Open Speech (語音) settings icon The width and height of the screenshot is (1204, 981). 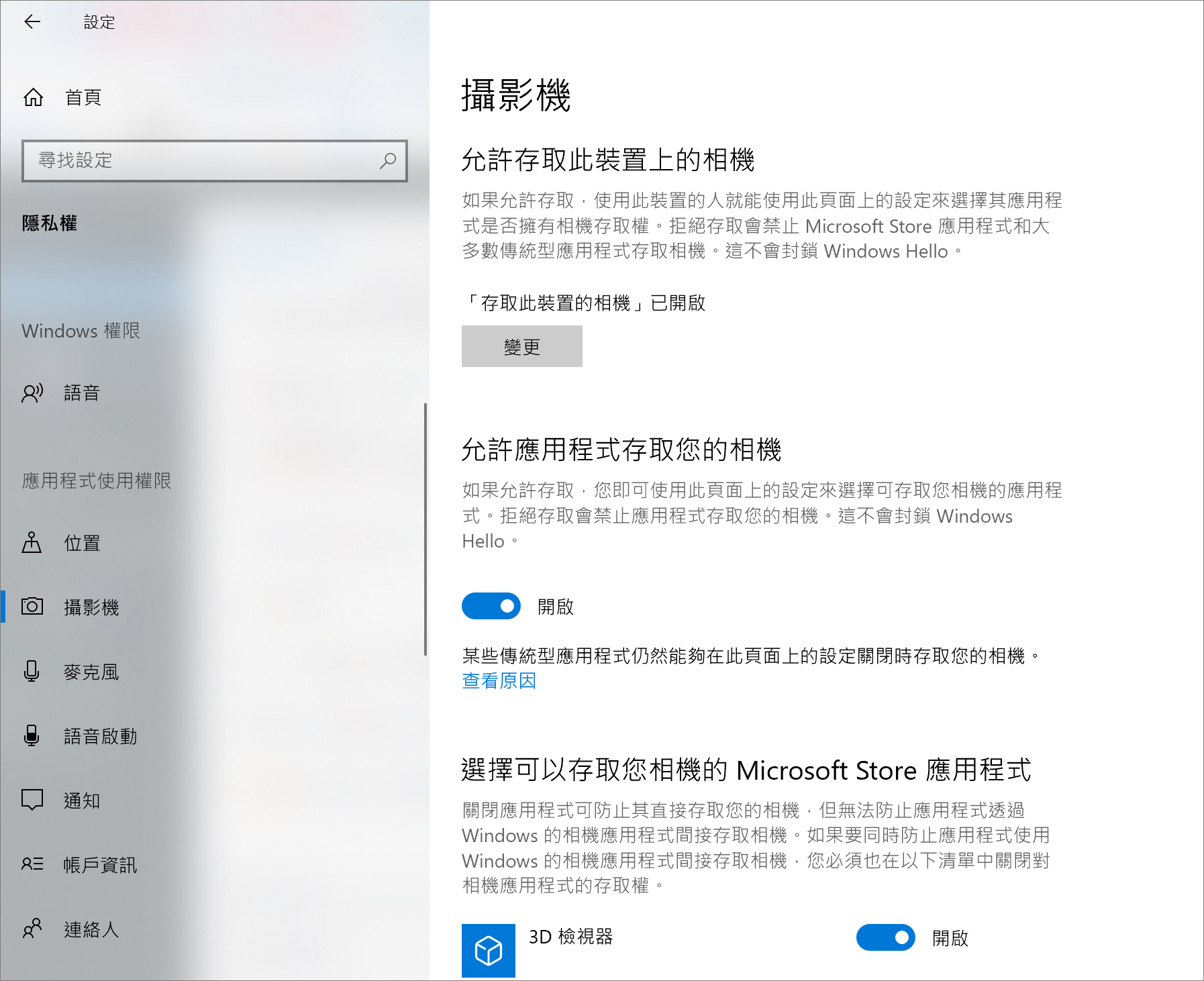pyautogui.click(x=32, y=393)
